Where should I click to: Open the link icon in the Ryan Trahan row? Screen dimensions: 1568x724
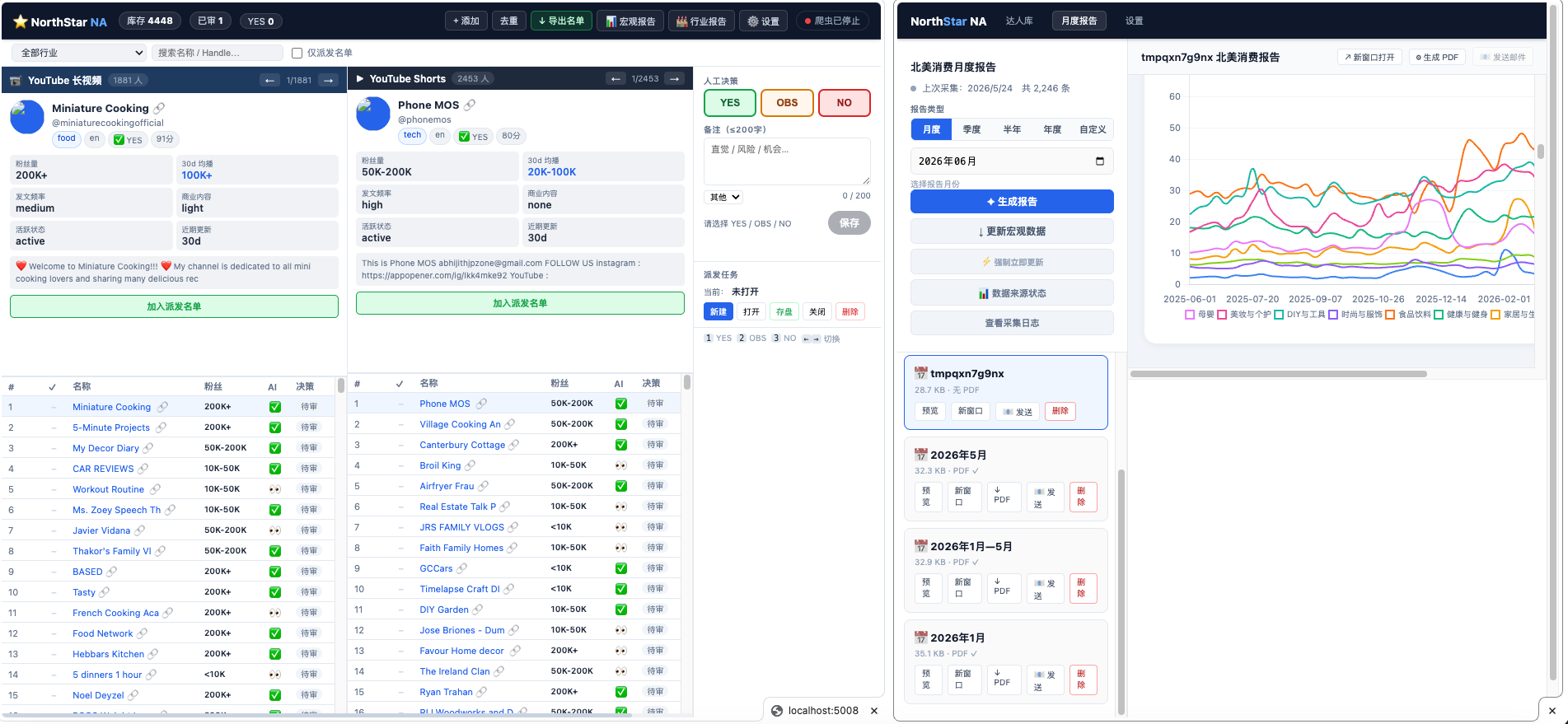tap(482, 692)
